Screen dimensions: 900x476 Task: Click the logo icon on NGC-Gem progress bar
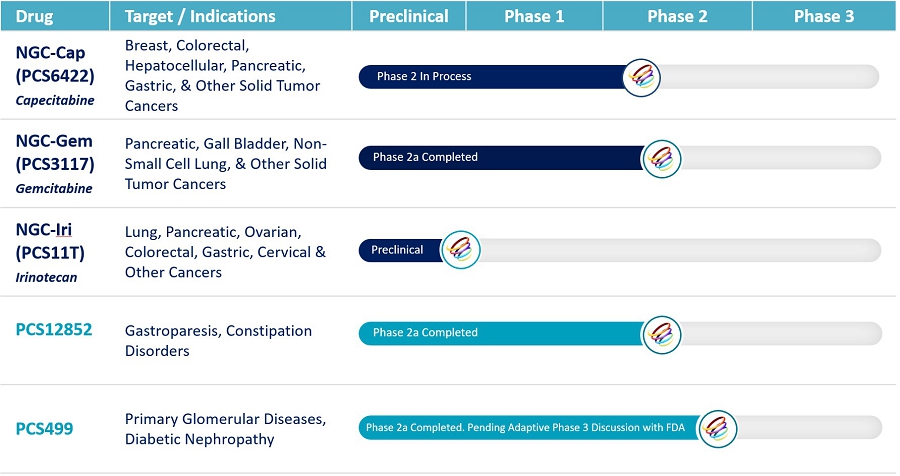[x=661, y=157]
